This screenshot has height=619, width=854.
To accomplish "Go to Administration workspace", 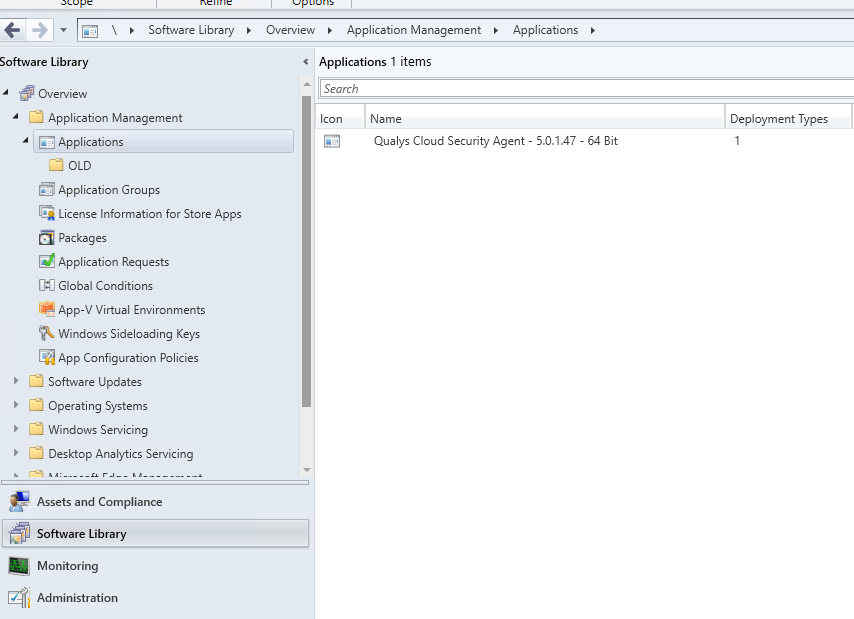I will [77, 598].
